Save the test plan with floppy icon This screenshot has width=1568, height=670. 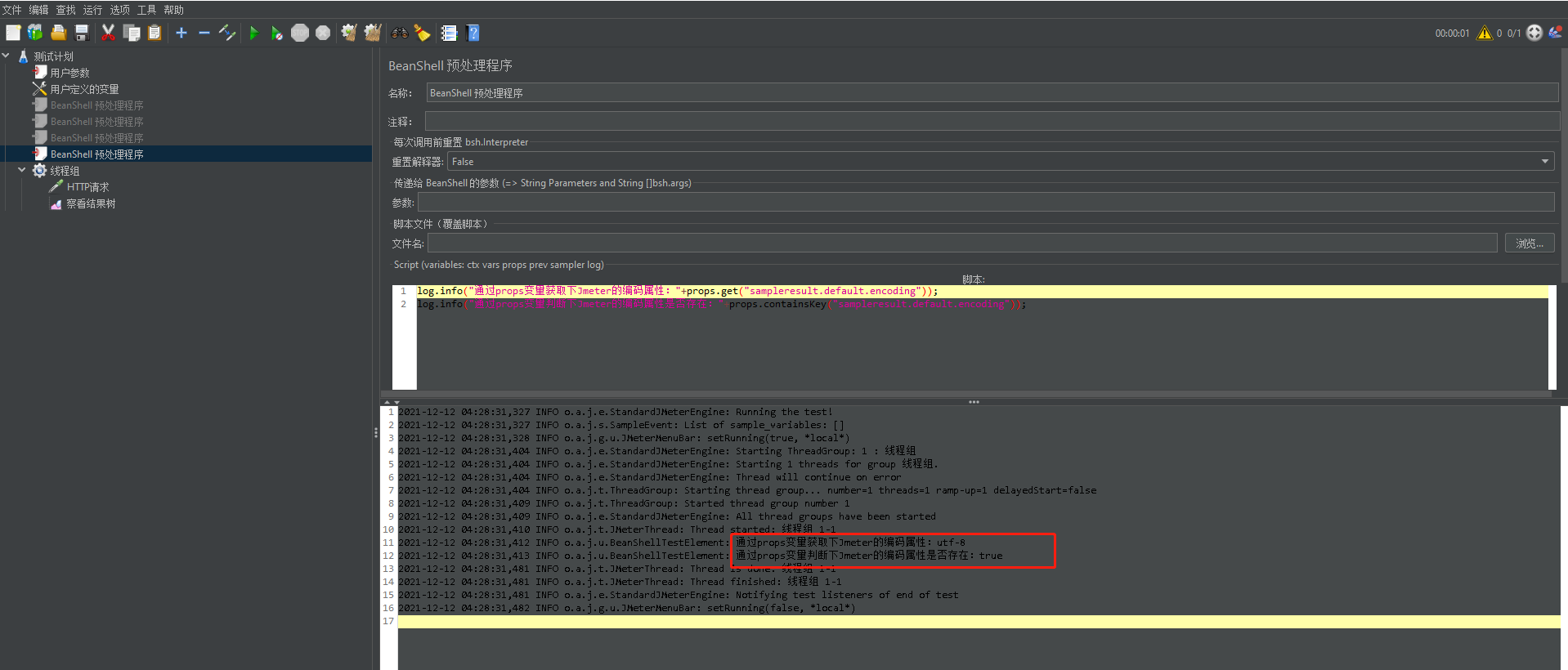(x=81, y=33)
